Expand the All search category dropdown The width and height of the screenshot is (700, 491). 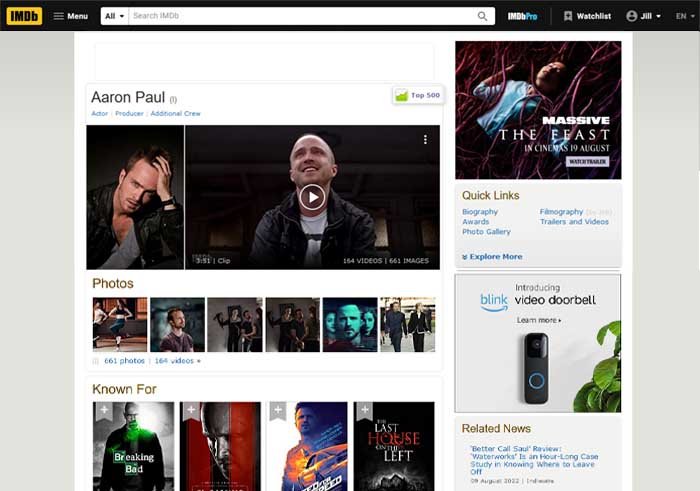pos(115,16)
